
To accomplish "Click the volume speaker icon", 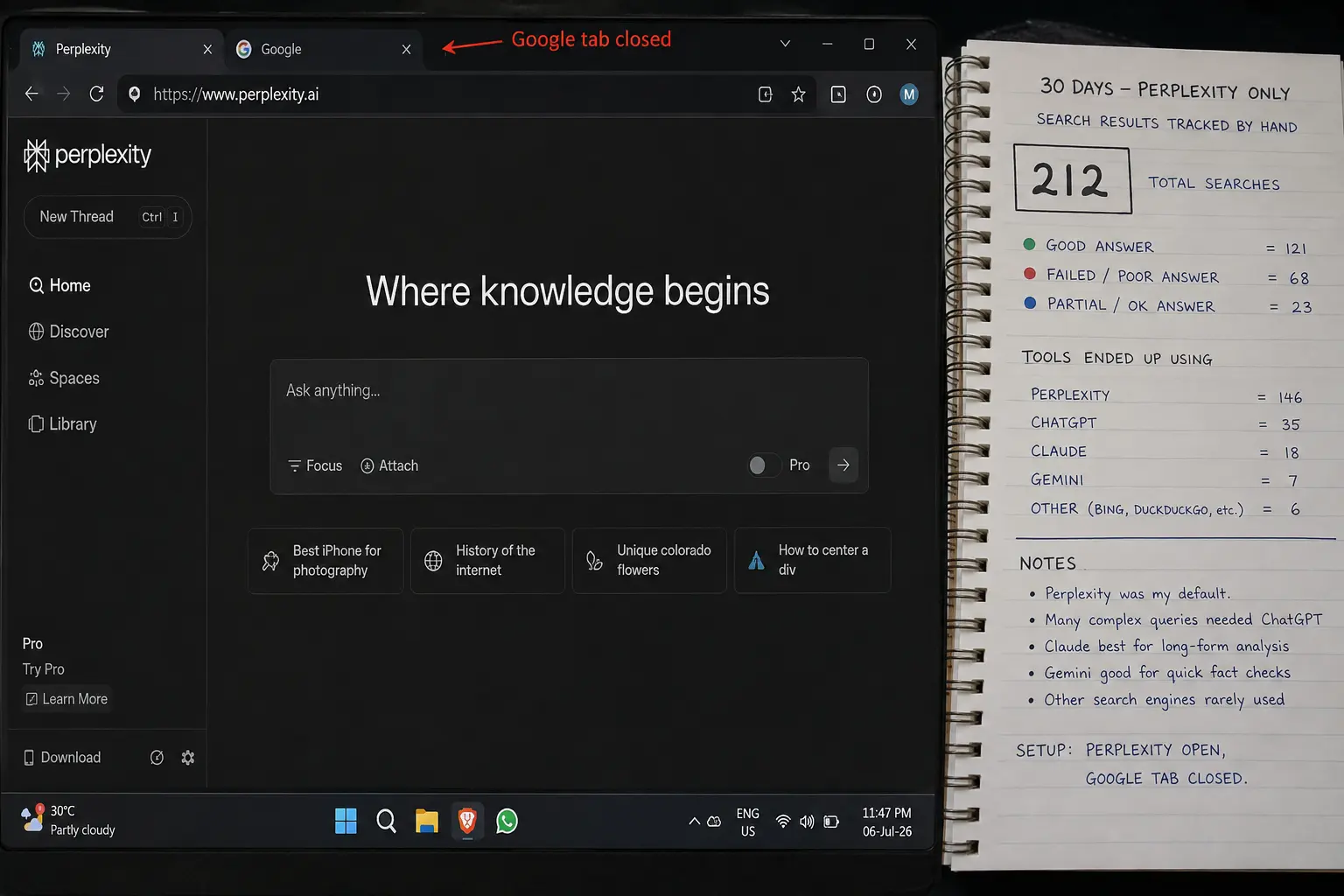I will [807, 822].
